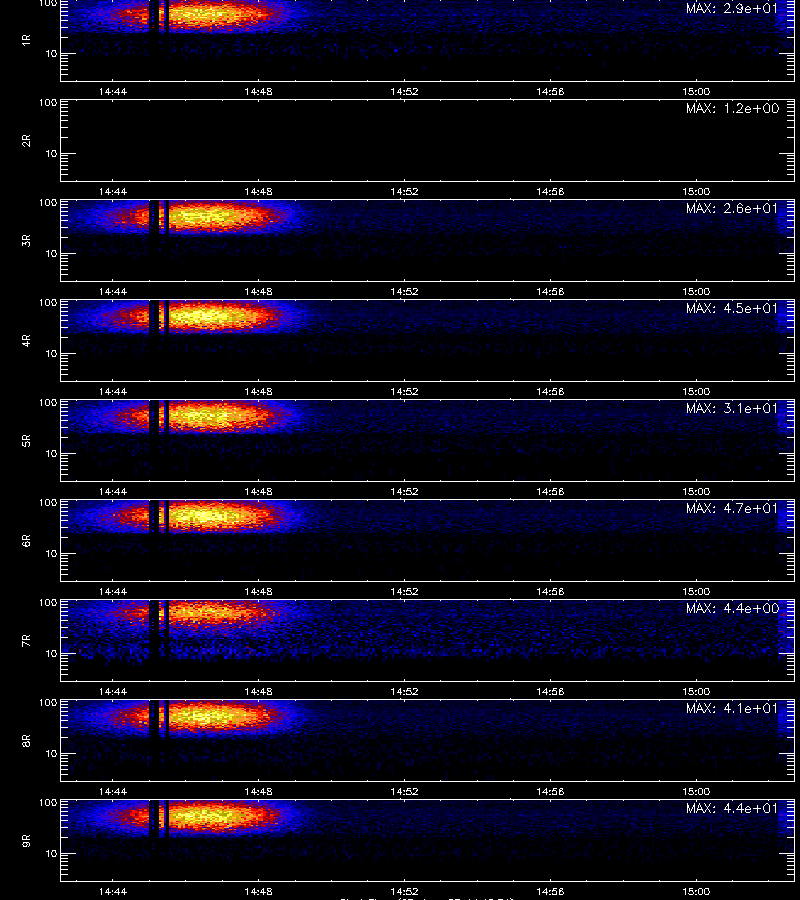Click the '10' y-axis label of the 1R panel

click(x=51, y=54)
